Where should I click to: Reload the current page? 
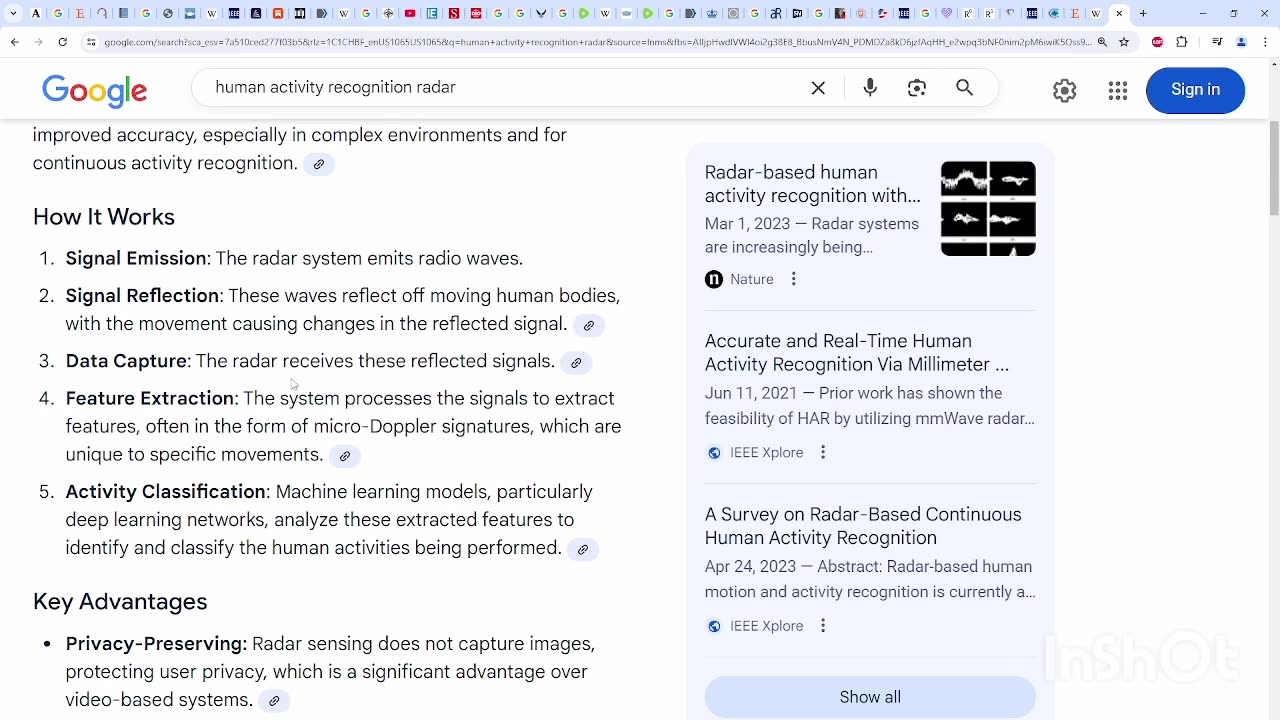click(x=62, y=42)
